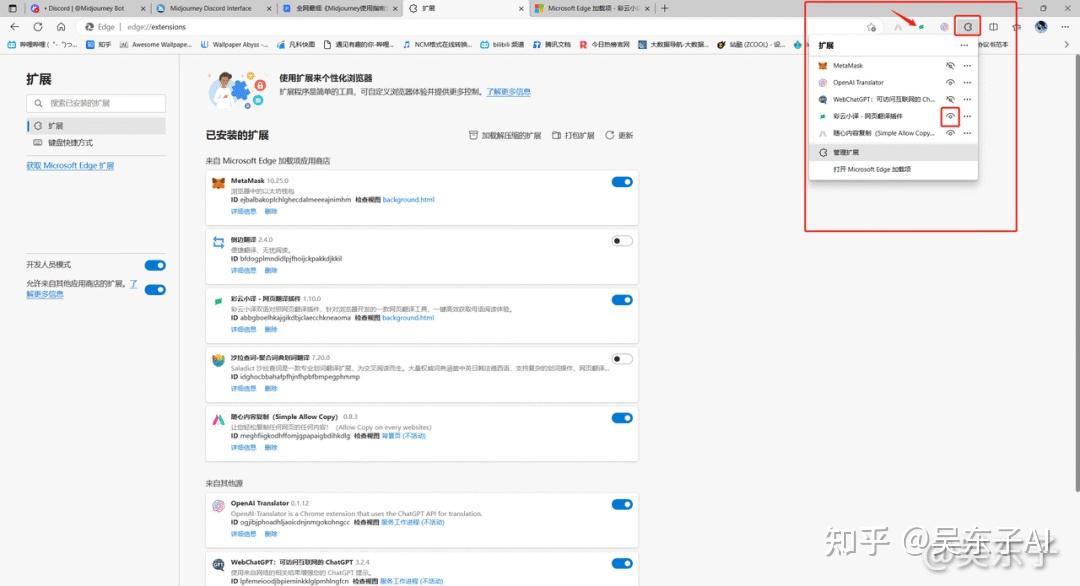Open the 彩云小译 background.html link
The height and width of the screenshot is (586, 1080).
(x=408, y=318)
